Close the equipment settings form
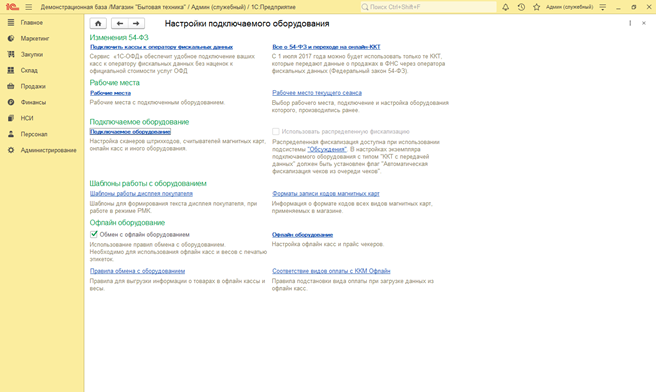Screen dimensions: 656x392 click(x=644, y=23)
